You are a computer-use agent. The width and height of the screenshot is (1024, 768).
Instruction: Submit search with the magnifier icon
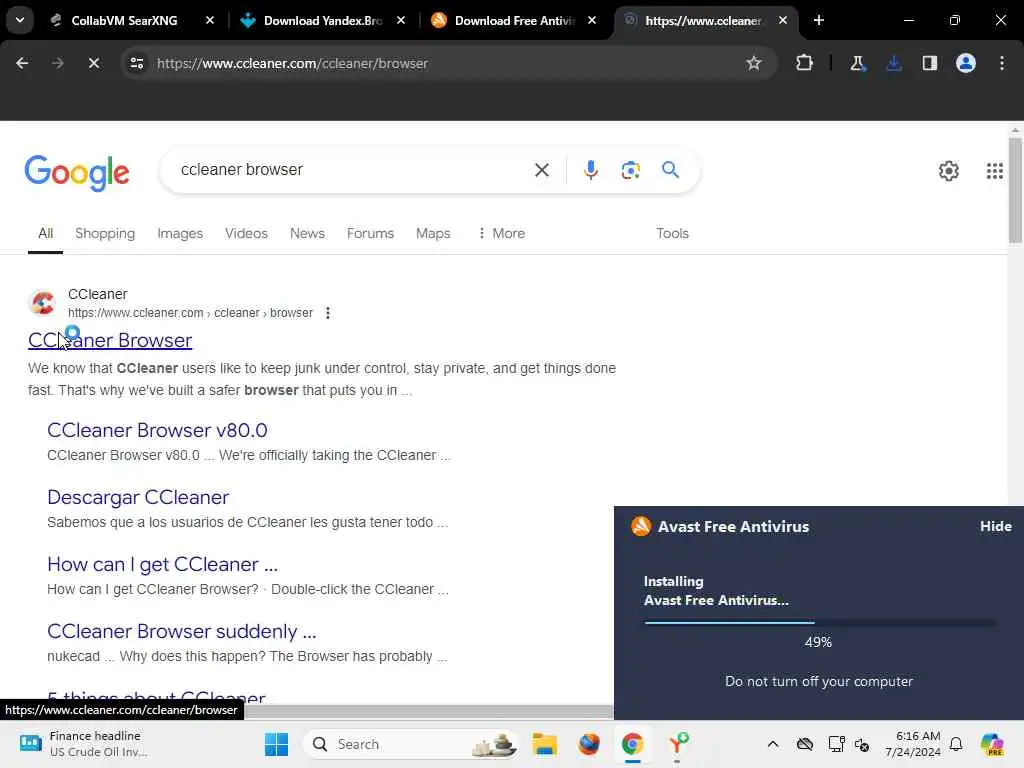point(670,170)
